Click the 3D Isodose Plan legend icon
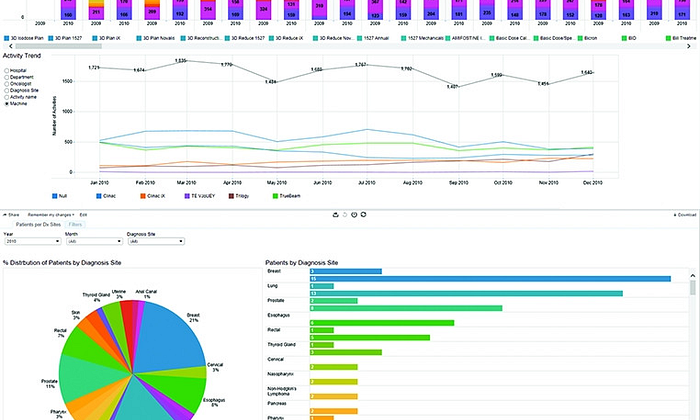Screen dimensions: 700x420 [x=7, y=37]
